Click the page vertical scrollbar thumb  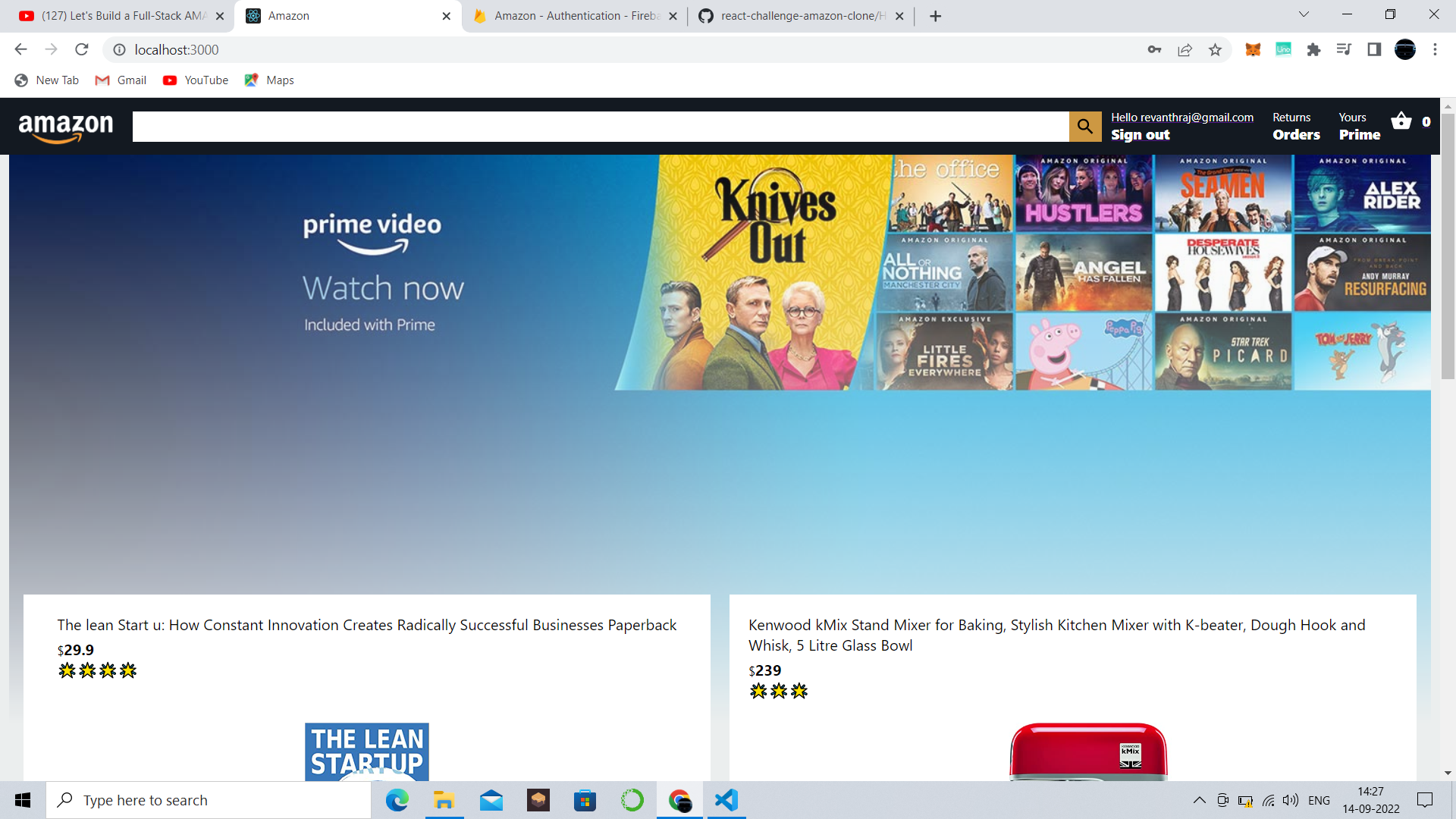point(1448,246)
